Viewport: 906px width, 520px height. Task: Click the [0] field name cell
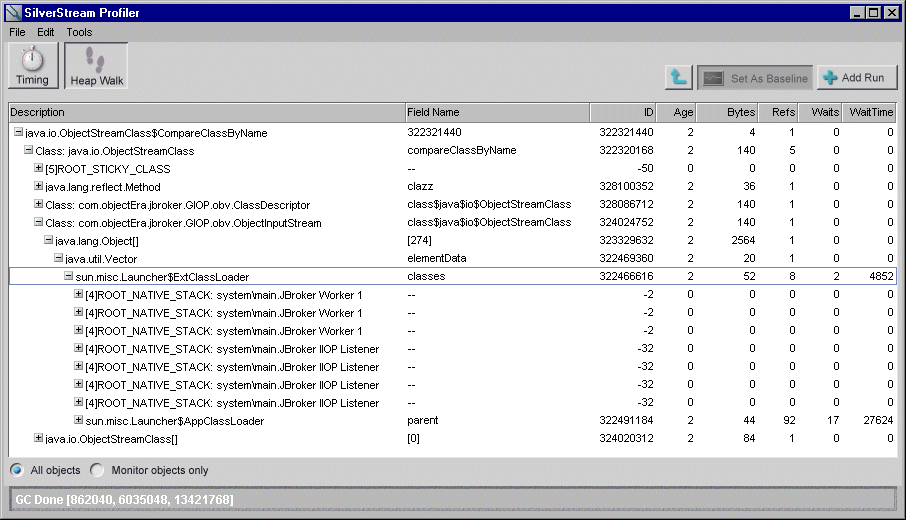413,438
